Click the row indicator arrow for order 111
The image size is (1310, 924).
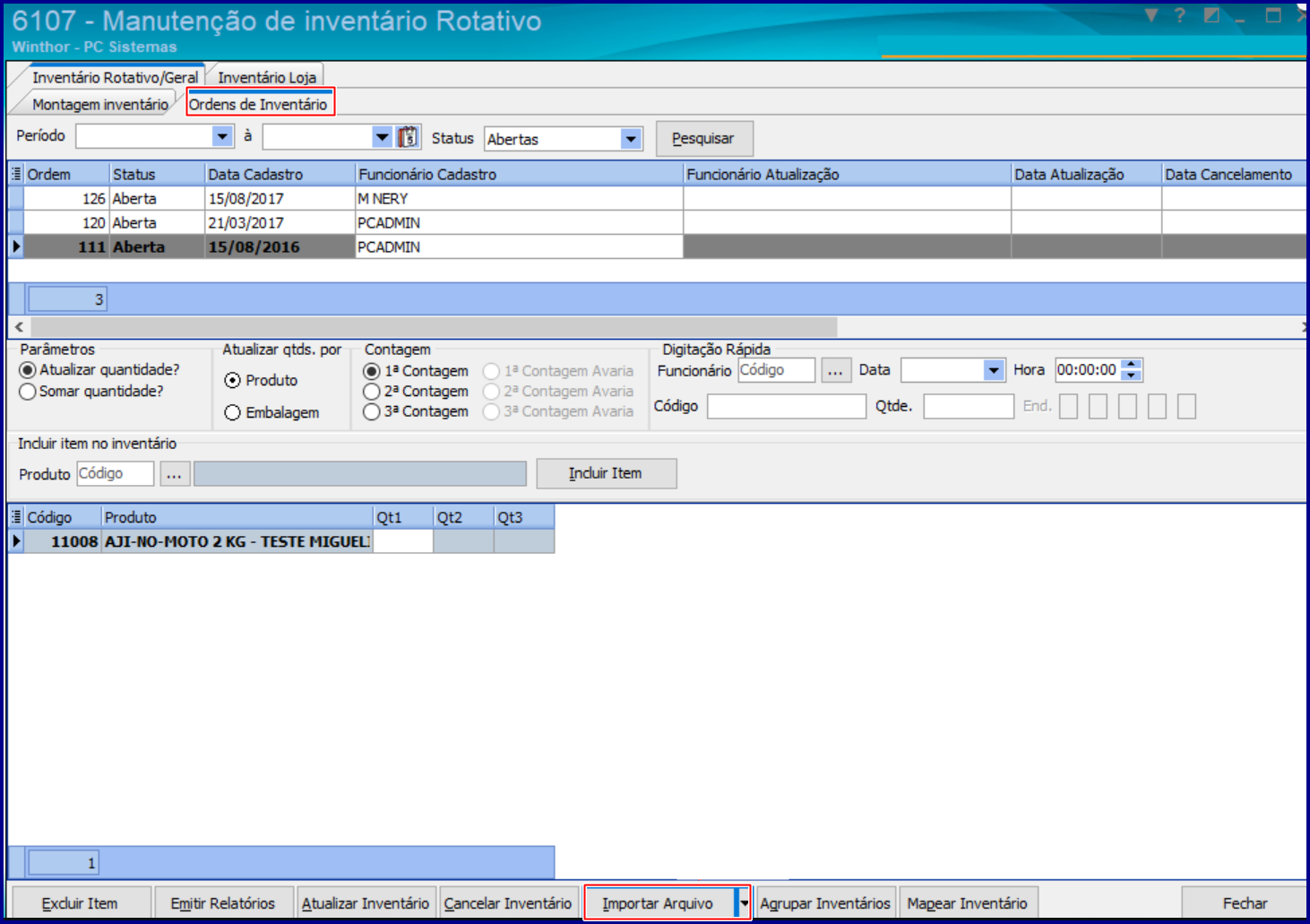point(16,246)
